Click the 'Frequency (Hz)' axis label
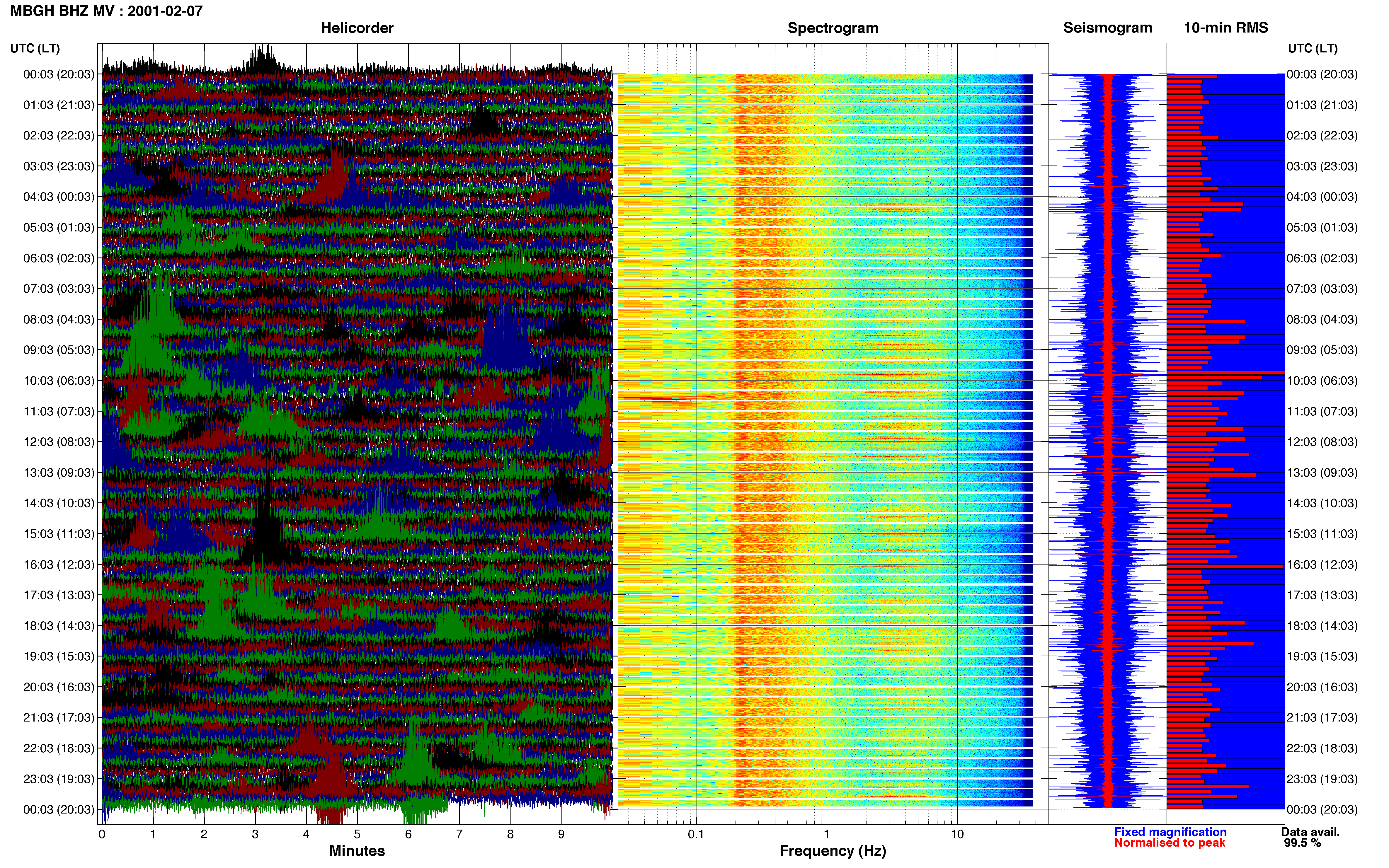Image resolution: width=1389 pixels, height=868 pixels. [x=833, y=851]
